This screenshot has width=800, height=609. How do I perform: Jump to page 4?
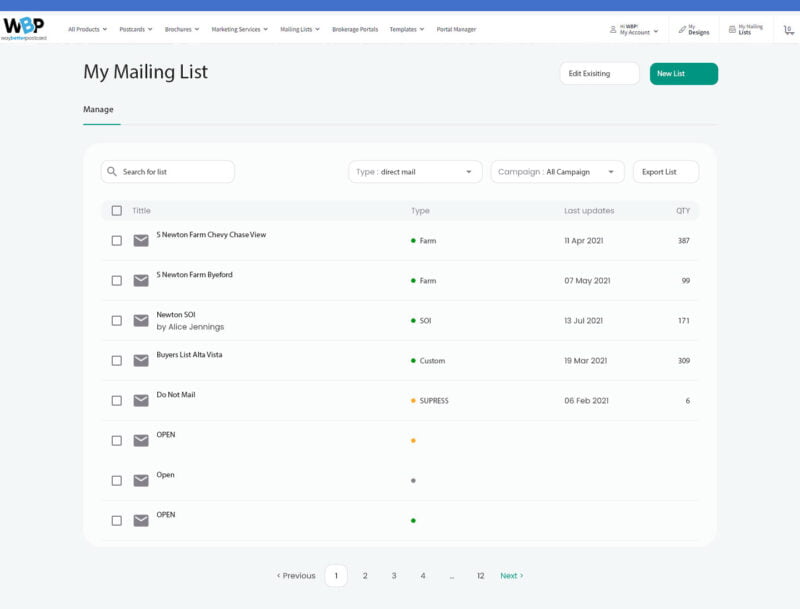tap(422, 575)
